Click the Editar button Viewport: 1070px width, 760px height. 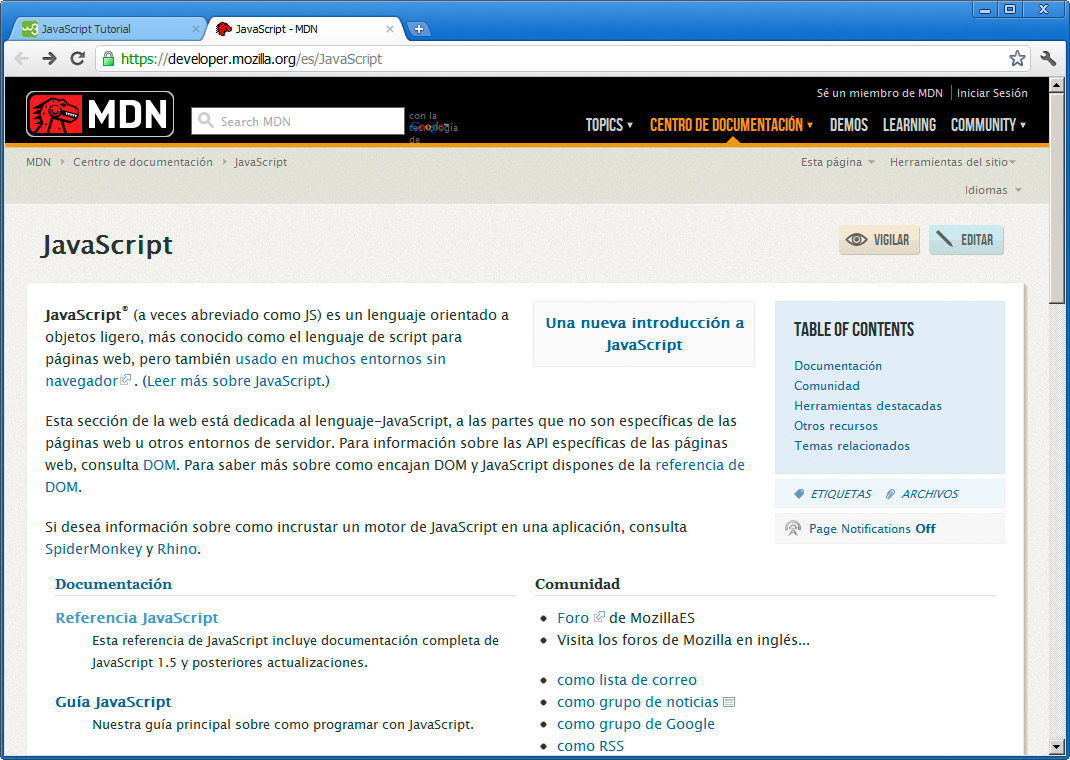966,239
